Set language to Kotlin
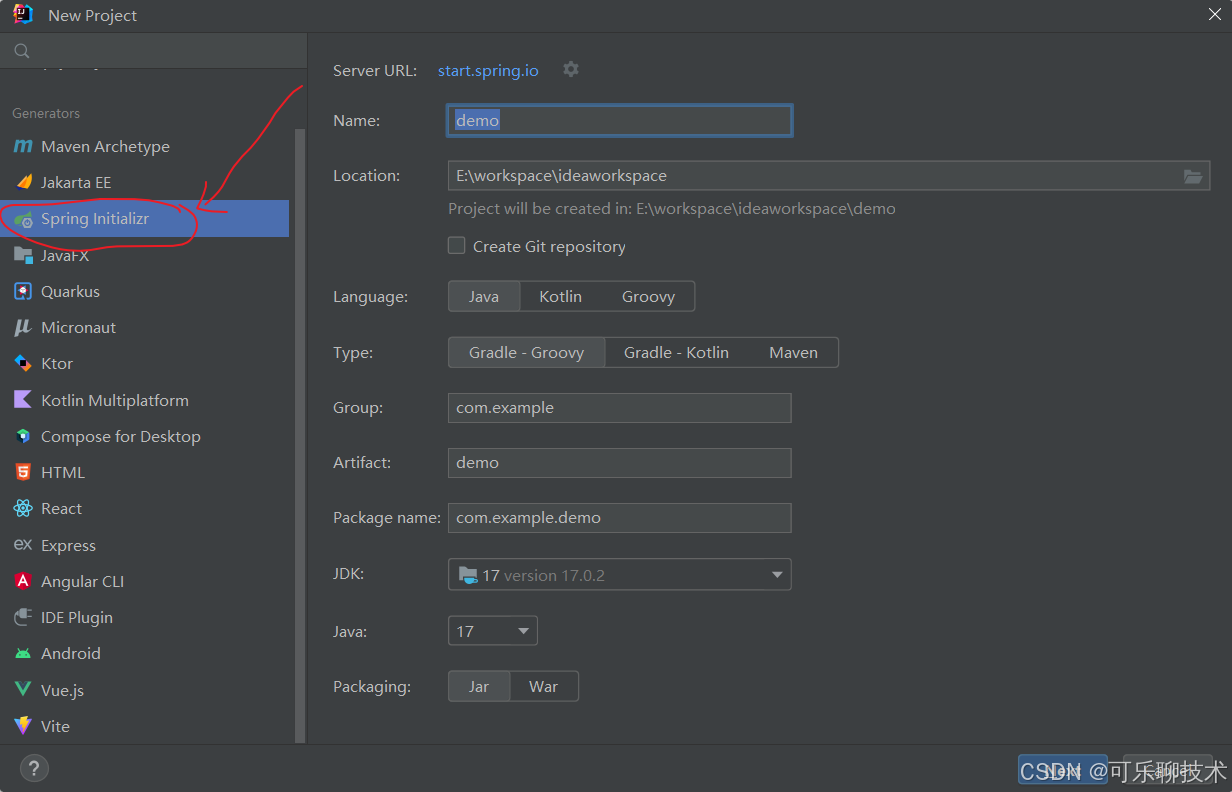The width and height of the screenshot is (1232, 792). tap(560, 297)
